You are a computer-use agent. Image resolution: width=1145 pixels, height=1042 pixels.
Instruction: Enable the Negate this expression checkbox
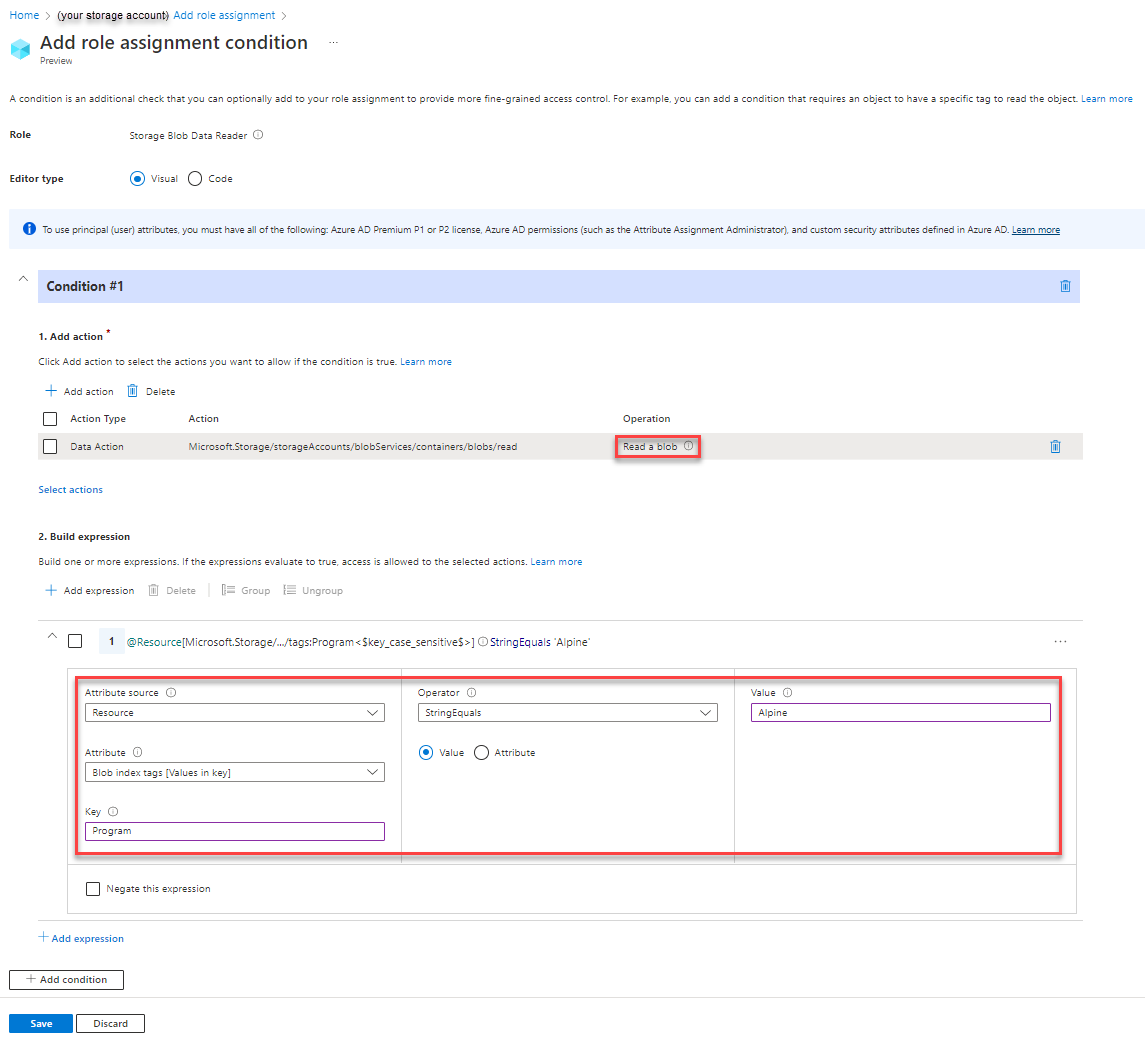pyautogui.click(x=93, y=888)
